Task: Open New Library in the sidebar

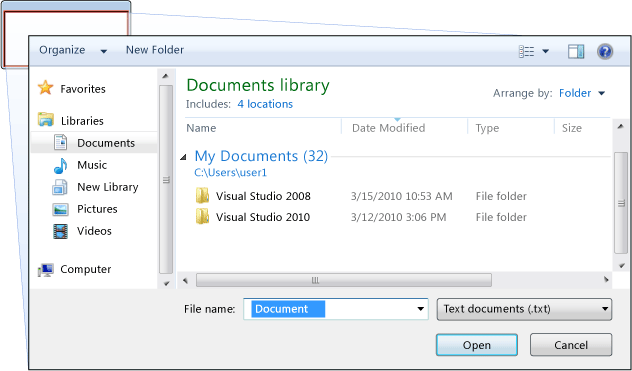Action: [108, 187]
